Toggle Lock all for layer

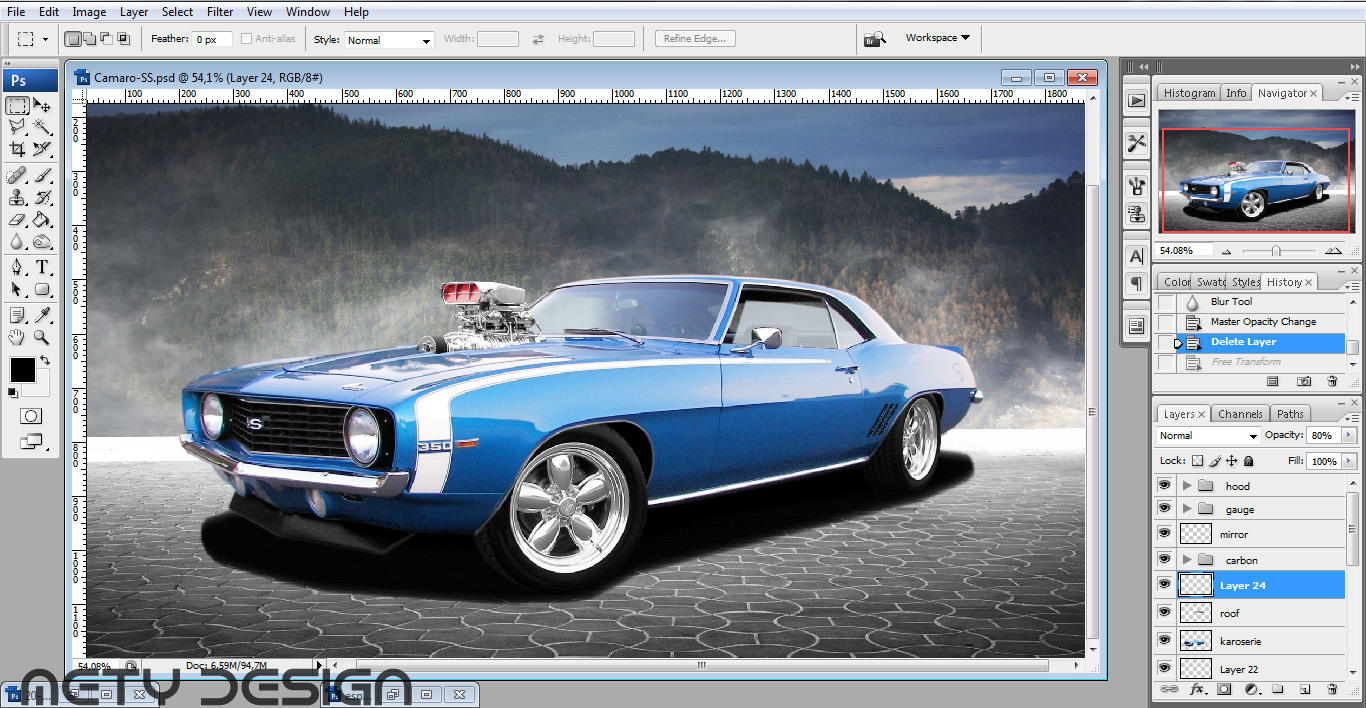pos(1249,461)
